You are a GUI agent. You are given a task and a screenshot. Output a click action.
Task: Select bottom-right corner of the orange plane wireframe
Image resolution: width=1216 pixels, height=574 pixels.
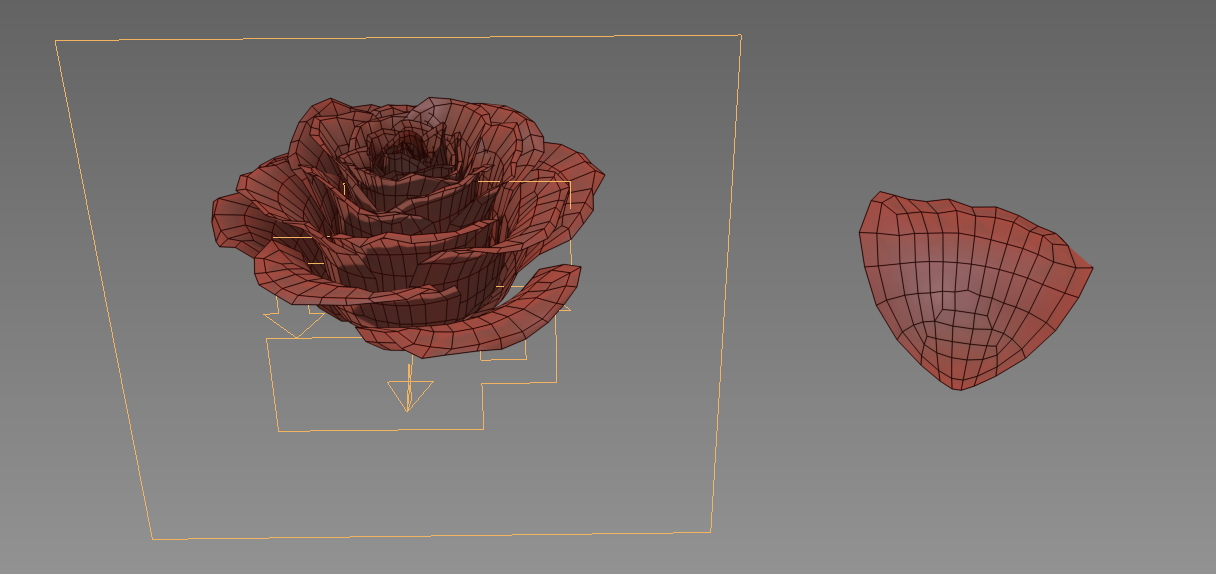[x=711, y=531]
